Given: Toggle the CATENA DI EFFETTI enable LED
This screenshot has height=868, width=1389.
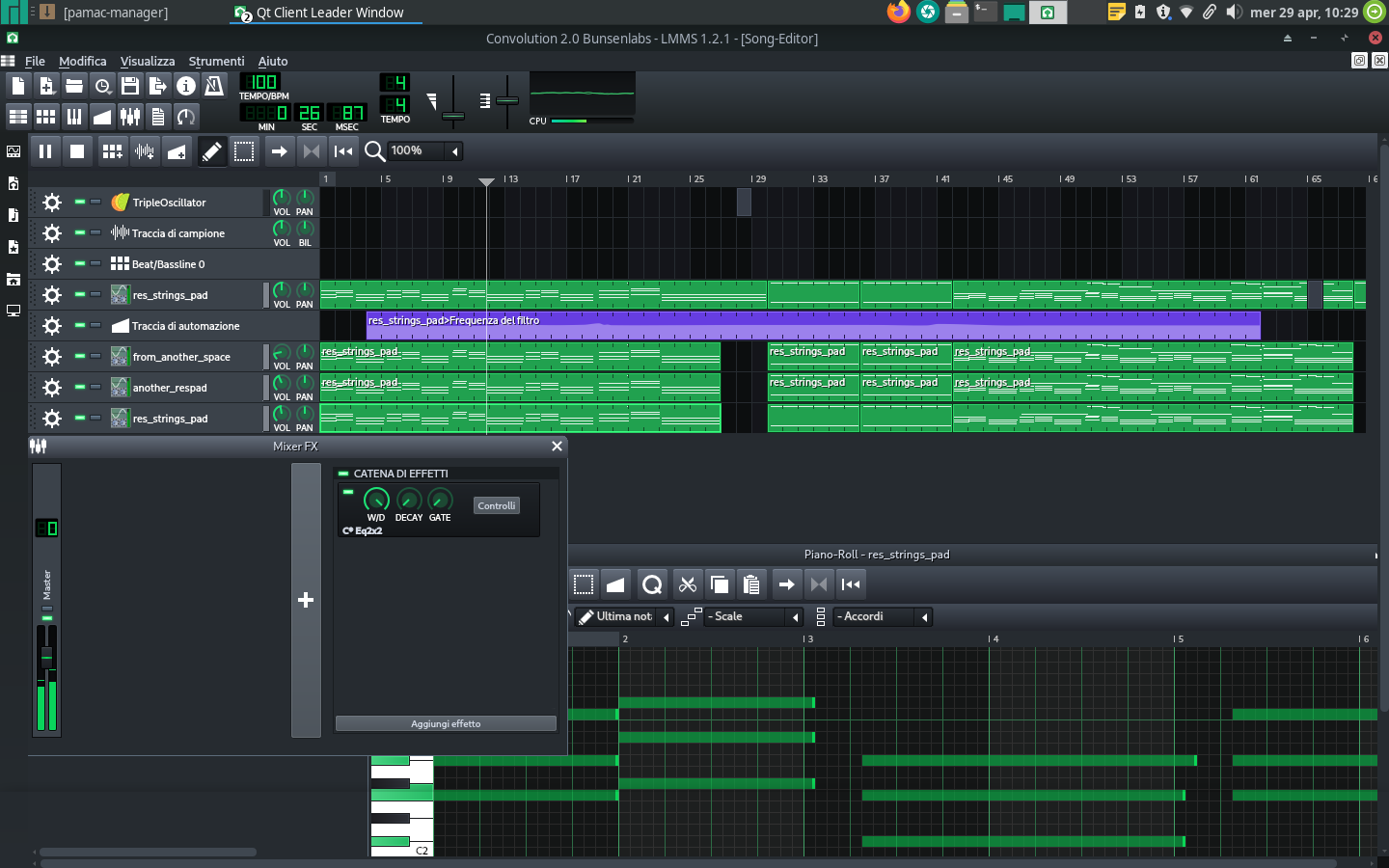Looking at the screenshot, I should (x=342, y=474).
